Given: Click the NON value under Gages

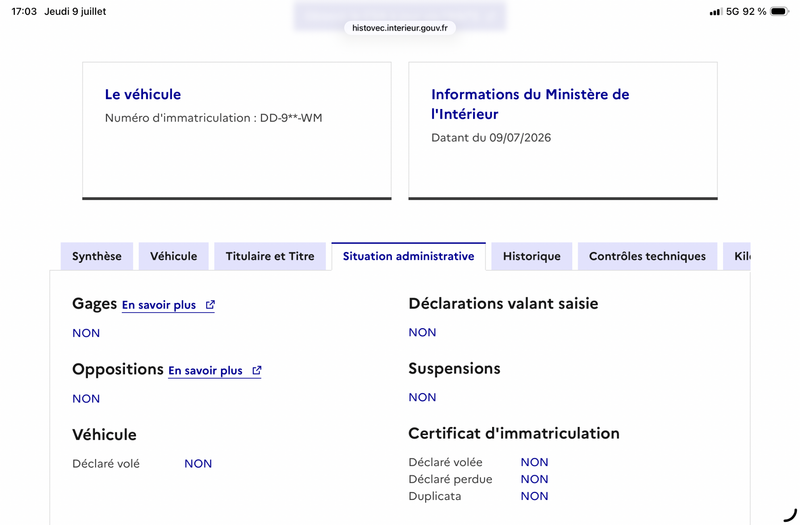Looking at the screenshot, I should pyautogui.click(x=86, y=333).
